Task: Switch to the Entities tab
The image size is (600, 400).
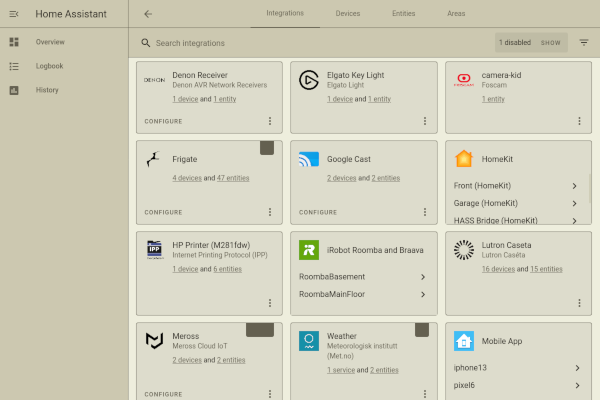Action: pyautogui.click(x=404, y=13)
